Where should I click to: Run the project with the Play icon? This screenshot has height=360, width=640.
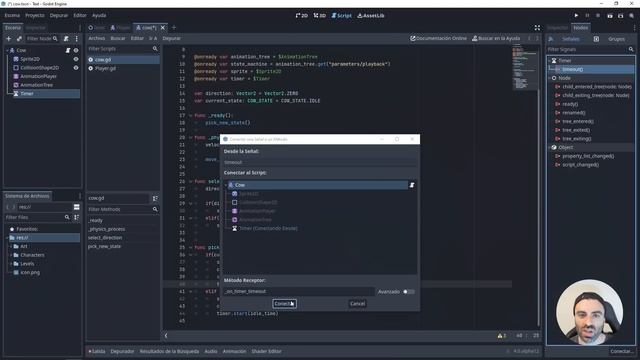[576, 16]
